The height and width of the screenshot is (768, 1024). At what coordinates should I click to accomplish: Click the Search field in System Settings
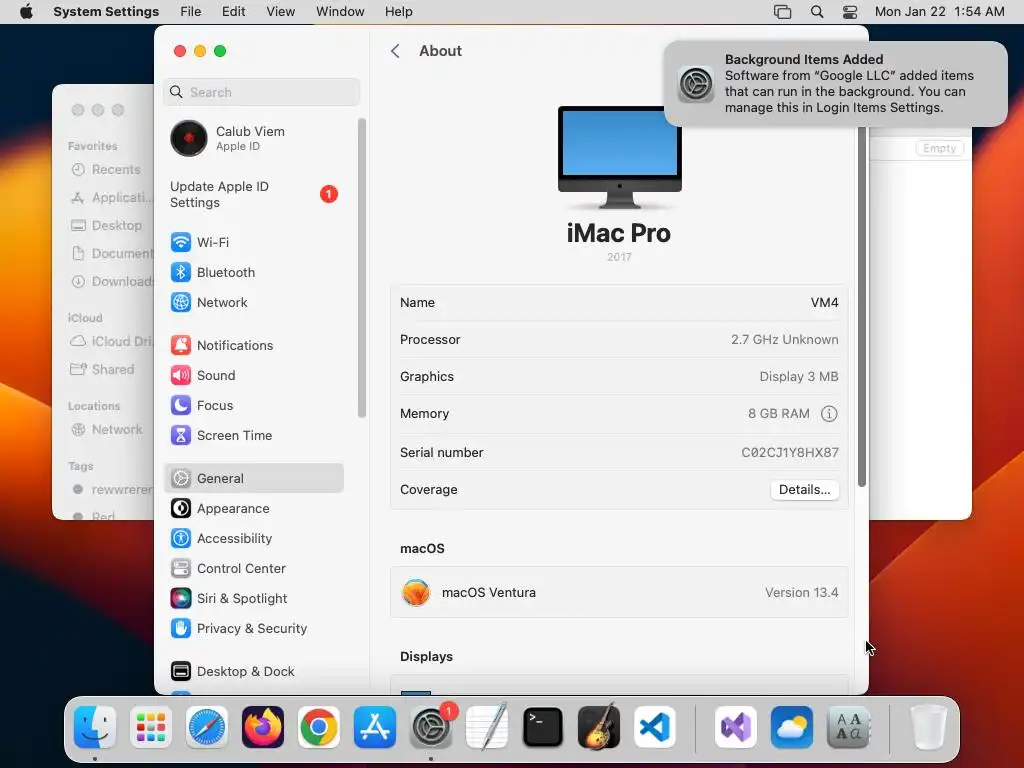(261, 92)
